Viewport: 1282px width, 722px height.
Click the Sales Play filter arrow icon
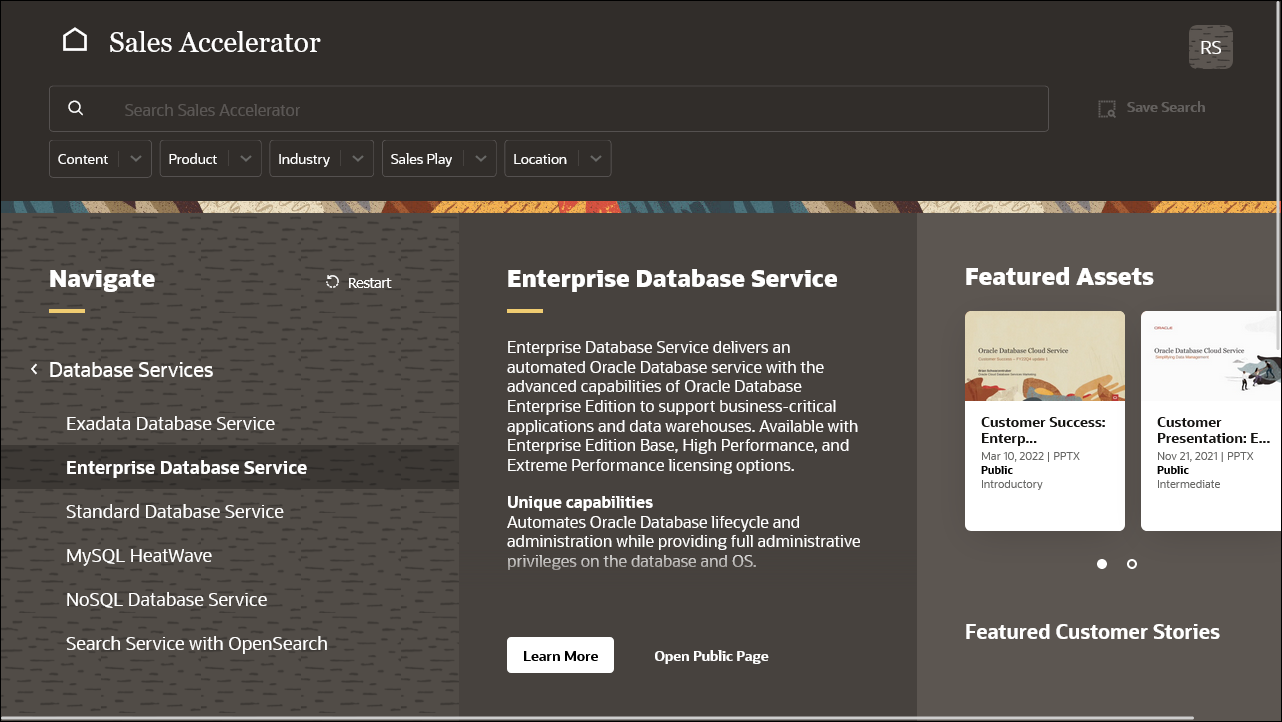coord(480,158)
